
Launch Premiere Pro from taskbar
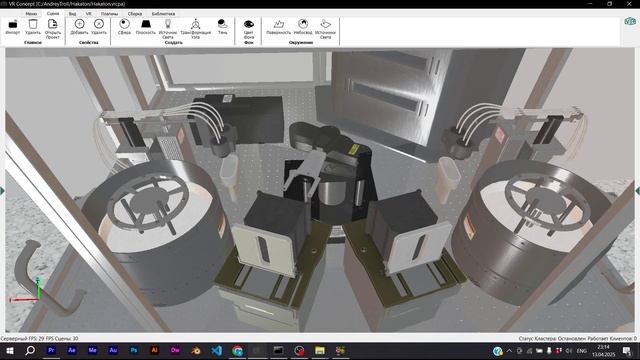51,351
